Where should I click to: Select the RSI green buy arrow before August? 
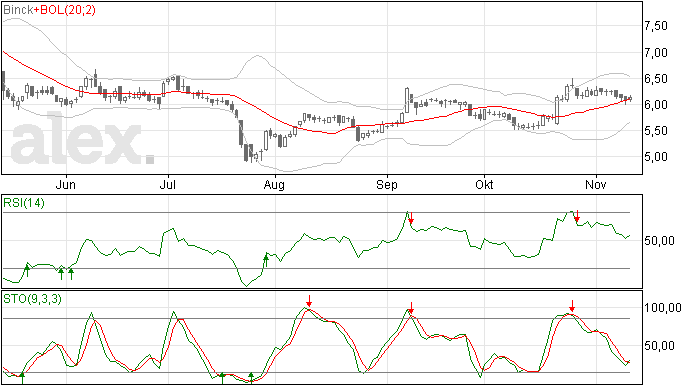[x=266, y=260]
